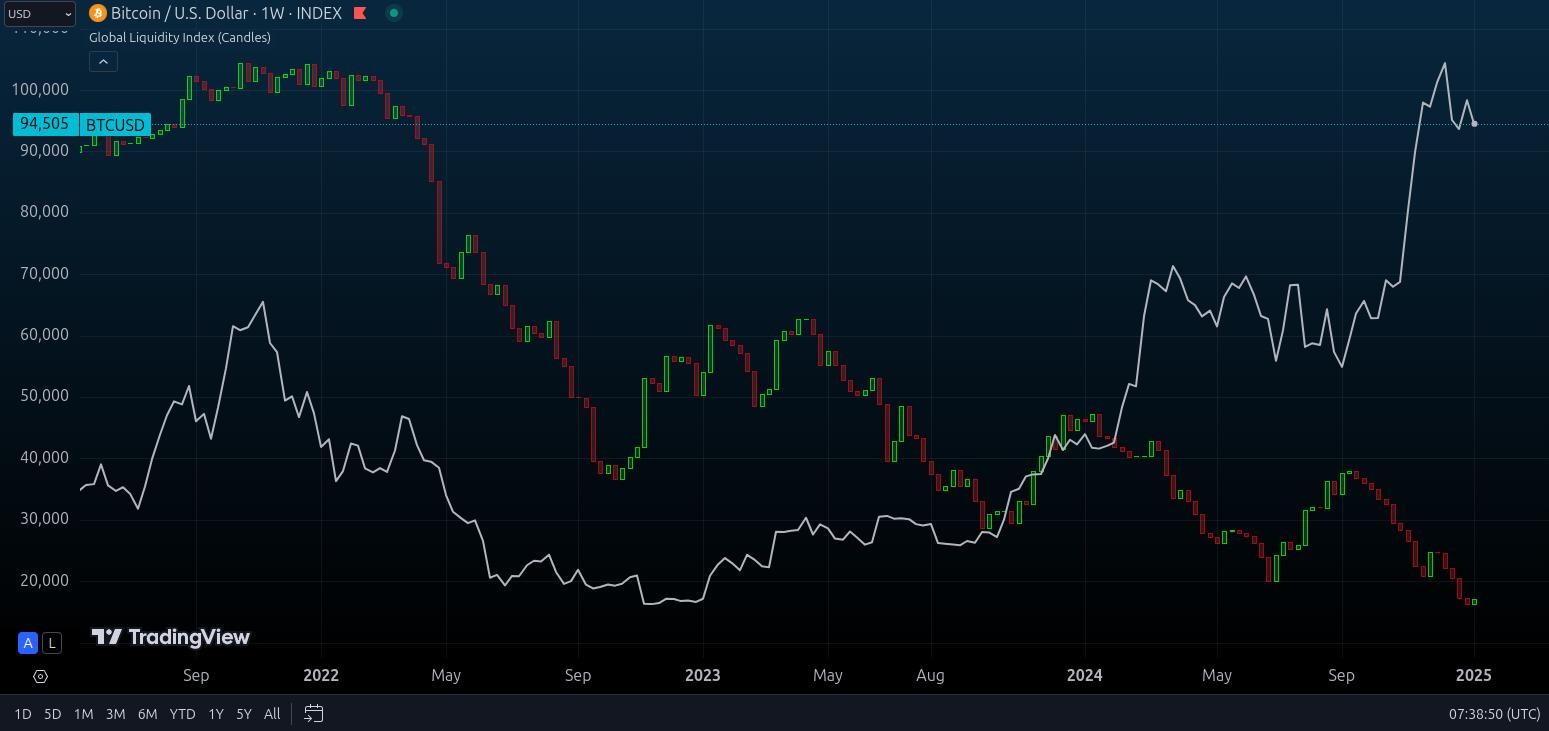Screen dimensions: 1549x731
Task: Select the 5D time range
Action: point(52,714)
